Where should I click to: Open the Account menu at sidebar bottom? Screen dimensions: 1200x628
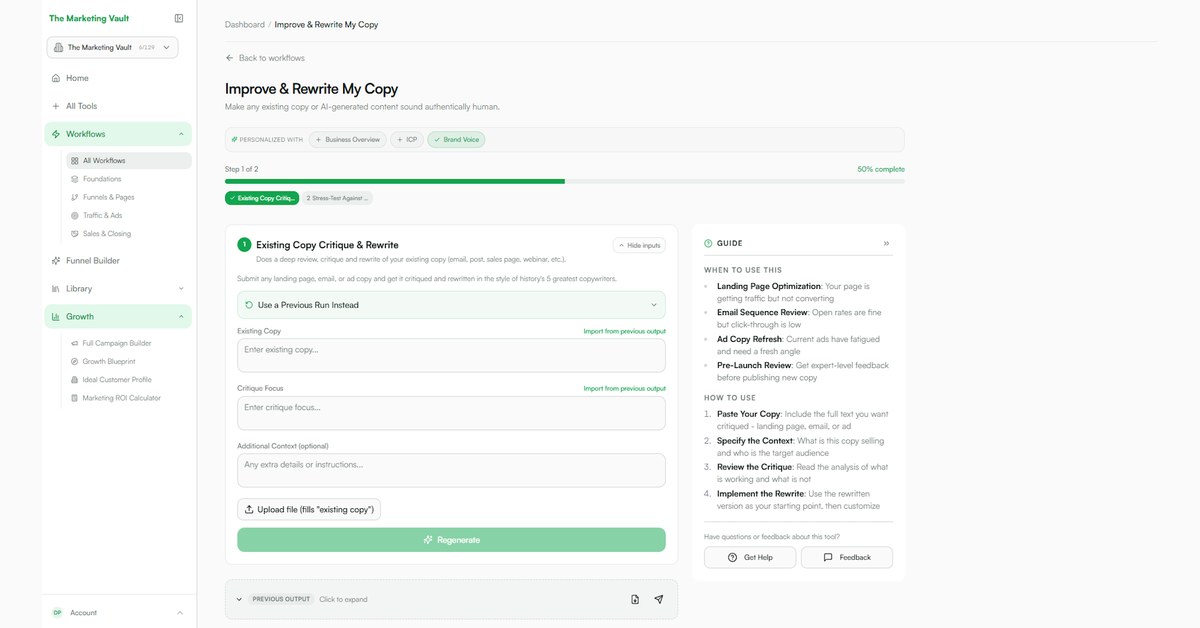click(x=118, y=613)
